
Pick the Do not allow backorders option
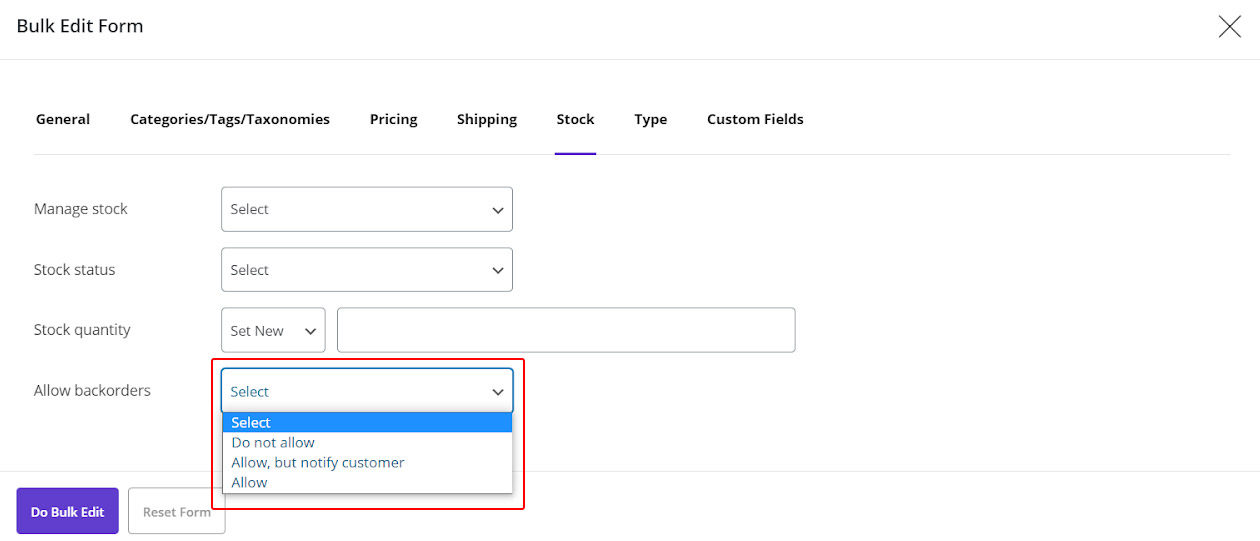point(273,442)
